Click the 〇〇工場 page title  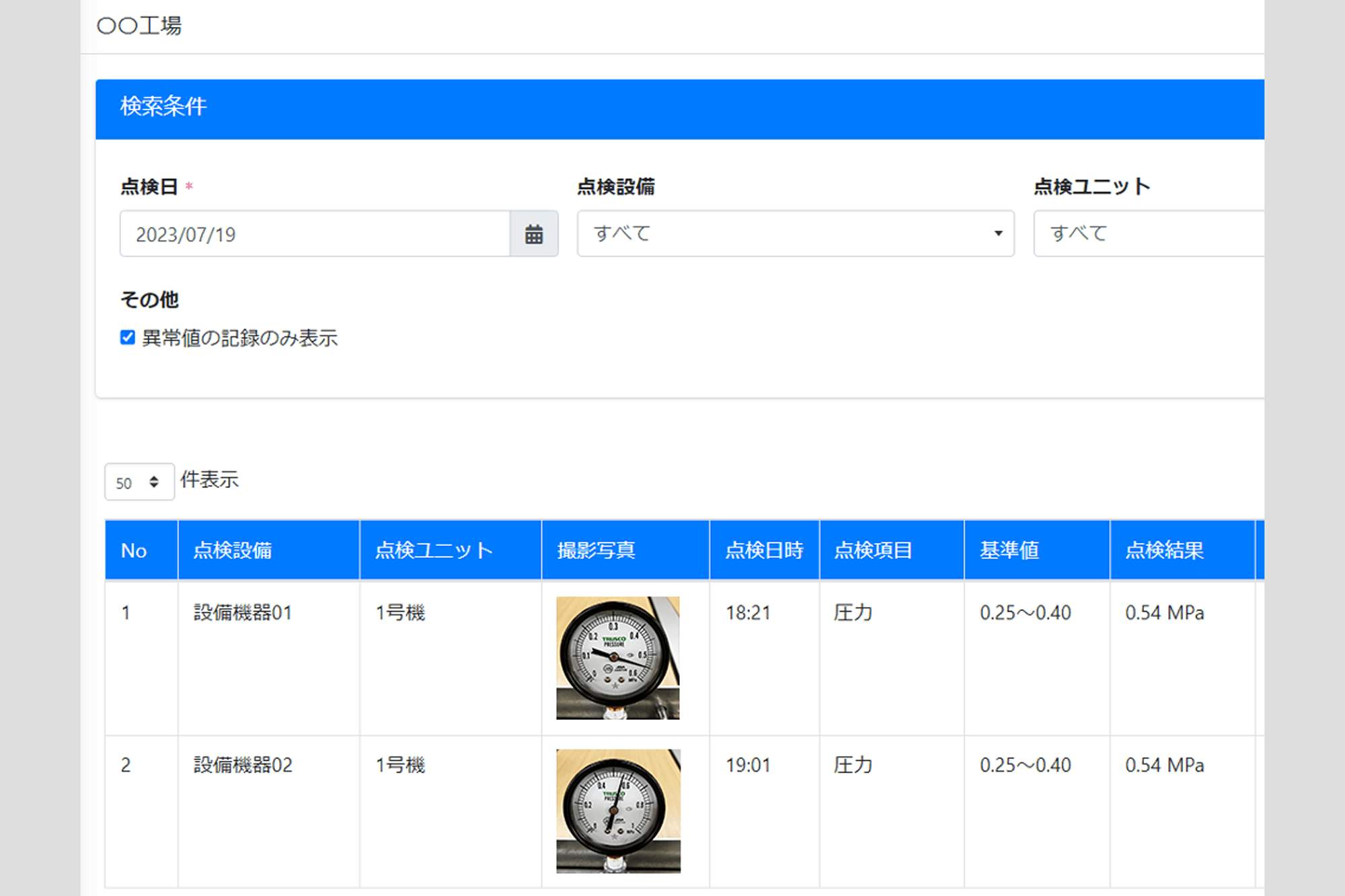139,26
